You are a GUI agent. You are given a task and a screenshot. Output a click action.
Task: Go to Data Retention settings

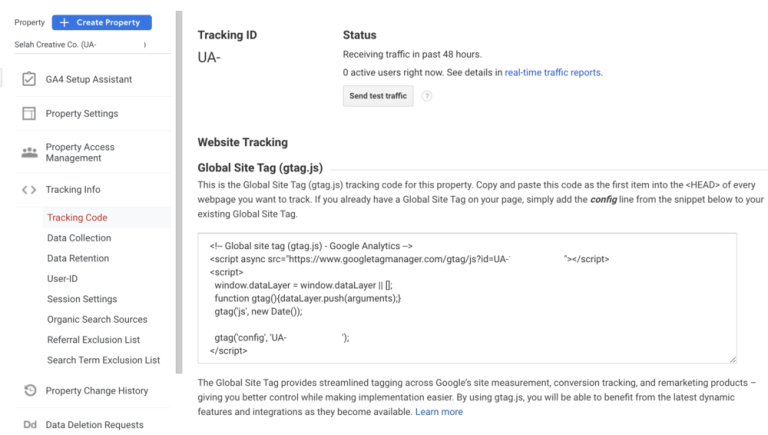78,258
